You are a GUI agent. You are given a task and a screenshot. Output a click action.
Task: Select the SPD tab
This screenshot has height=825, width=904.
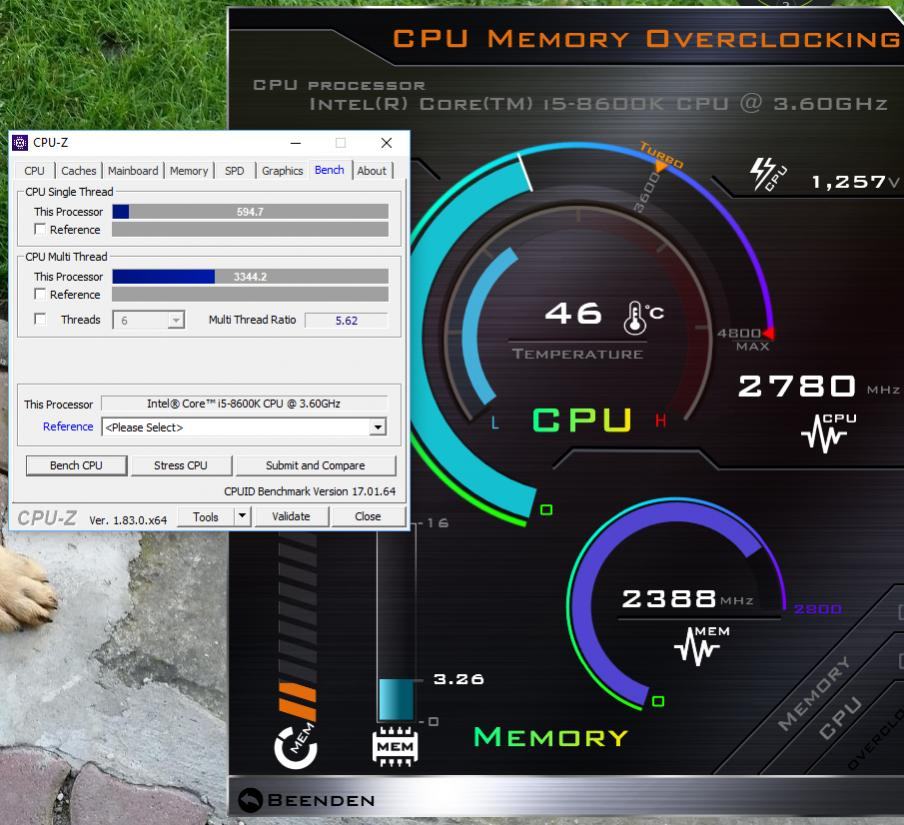point(234,171)
